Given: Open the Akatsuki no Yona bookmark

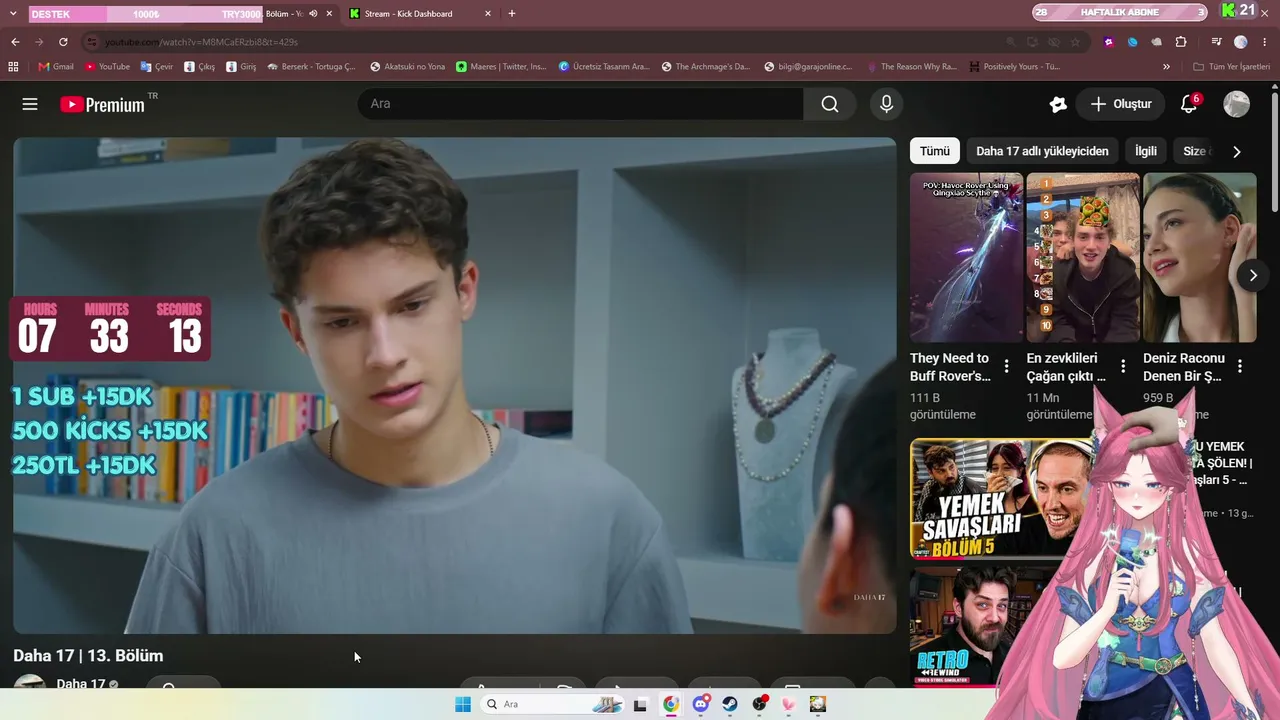Looking at the screenshot, I should [x=407, y=67].
